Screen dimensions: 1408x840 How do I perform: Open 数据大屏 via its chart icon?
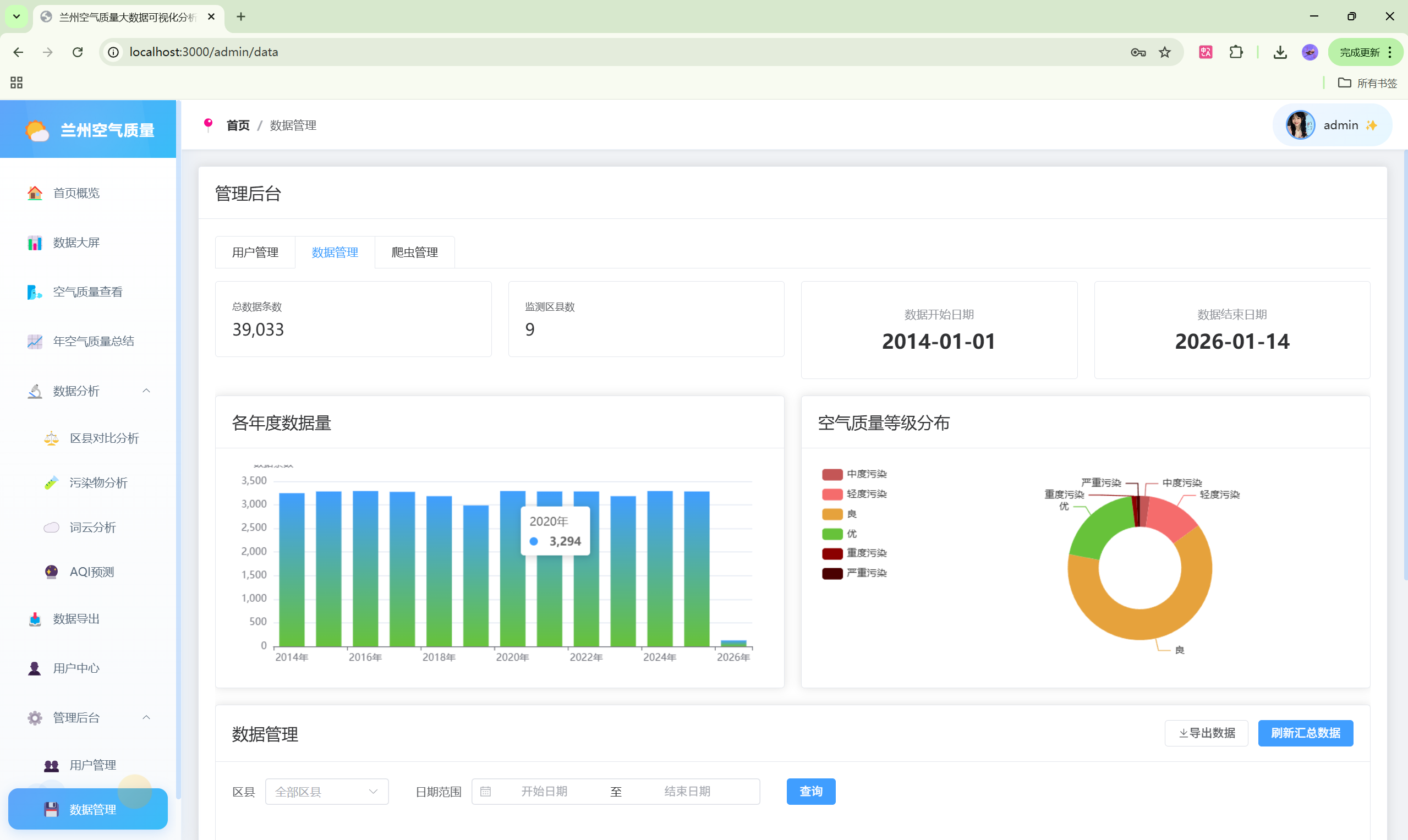[x=35, y=243]
